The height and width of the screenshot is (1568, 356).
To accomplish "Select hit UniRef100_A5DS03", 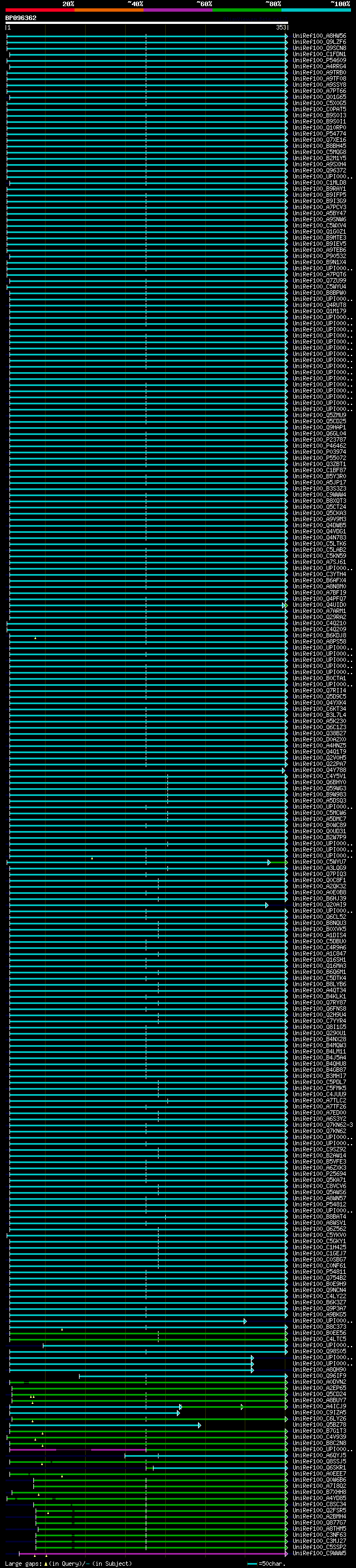I will tap(319, 800).
